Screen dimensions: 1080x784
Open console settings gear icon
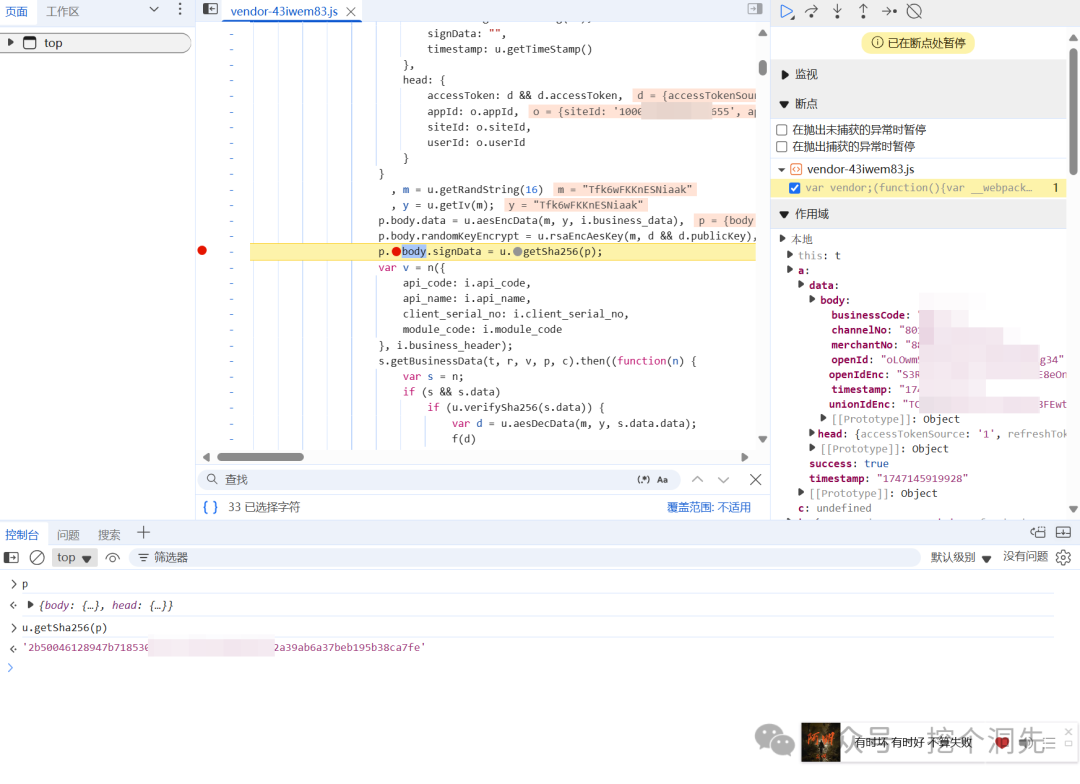pyautogui.click(x=1063, y=557)
